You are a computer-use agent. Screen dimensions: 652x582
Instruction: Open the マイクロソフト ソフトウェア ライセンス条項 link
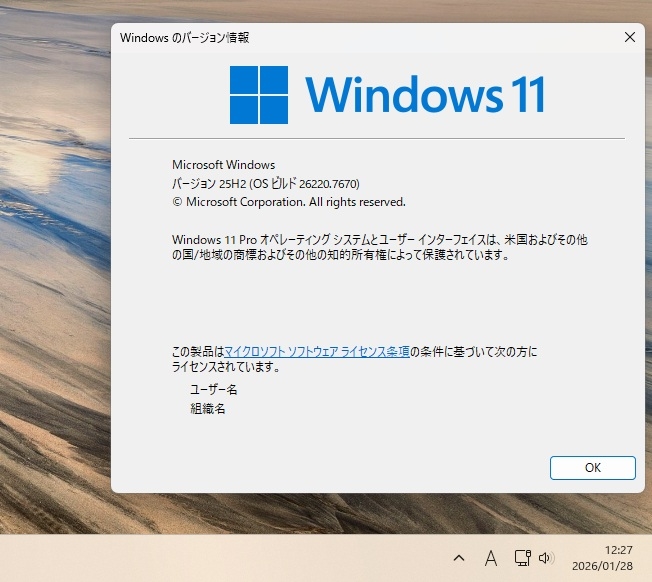317,352
